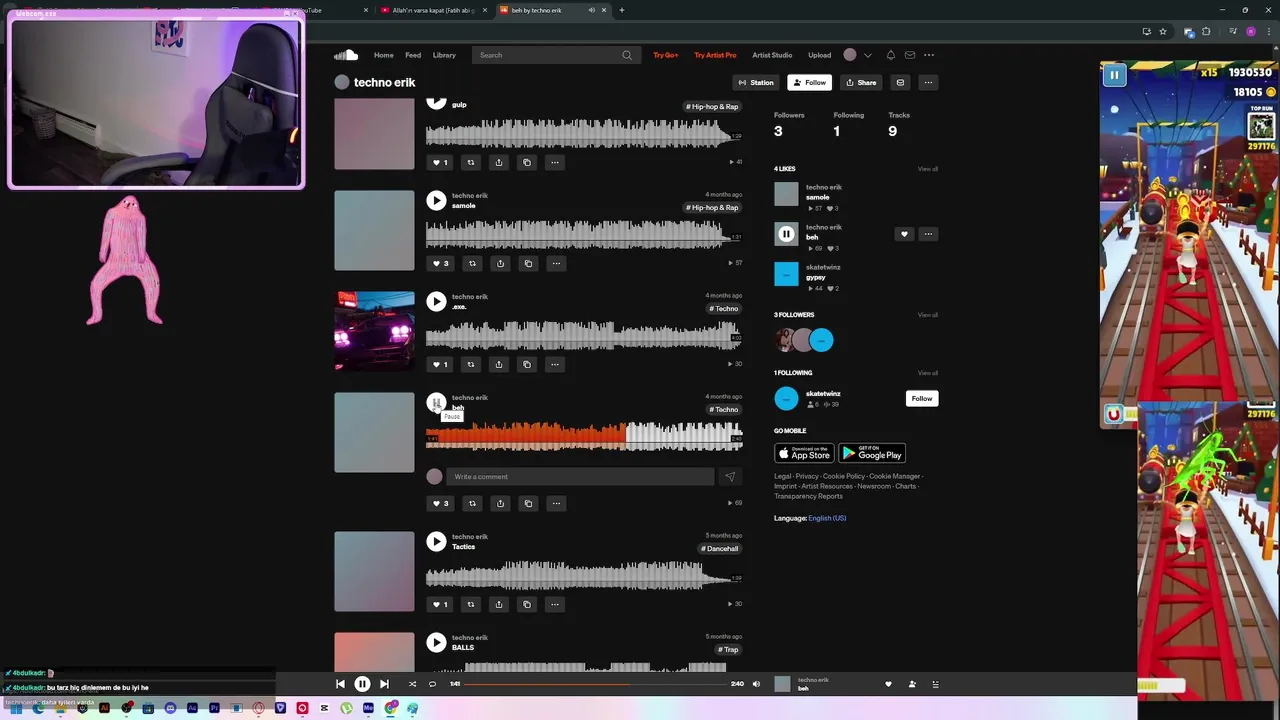Open profile more options next to message button

(928, 82)
